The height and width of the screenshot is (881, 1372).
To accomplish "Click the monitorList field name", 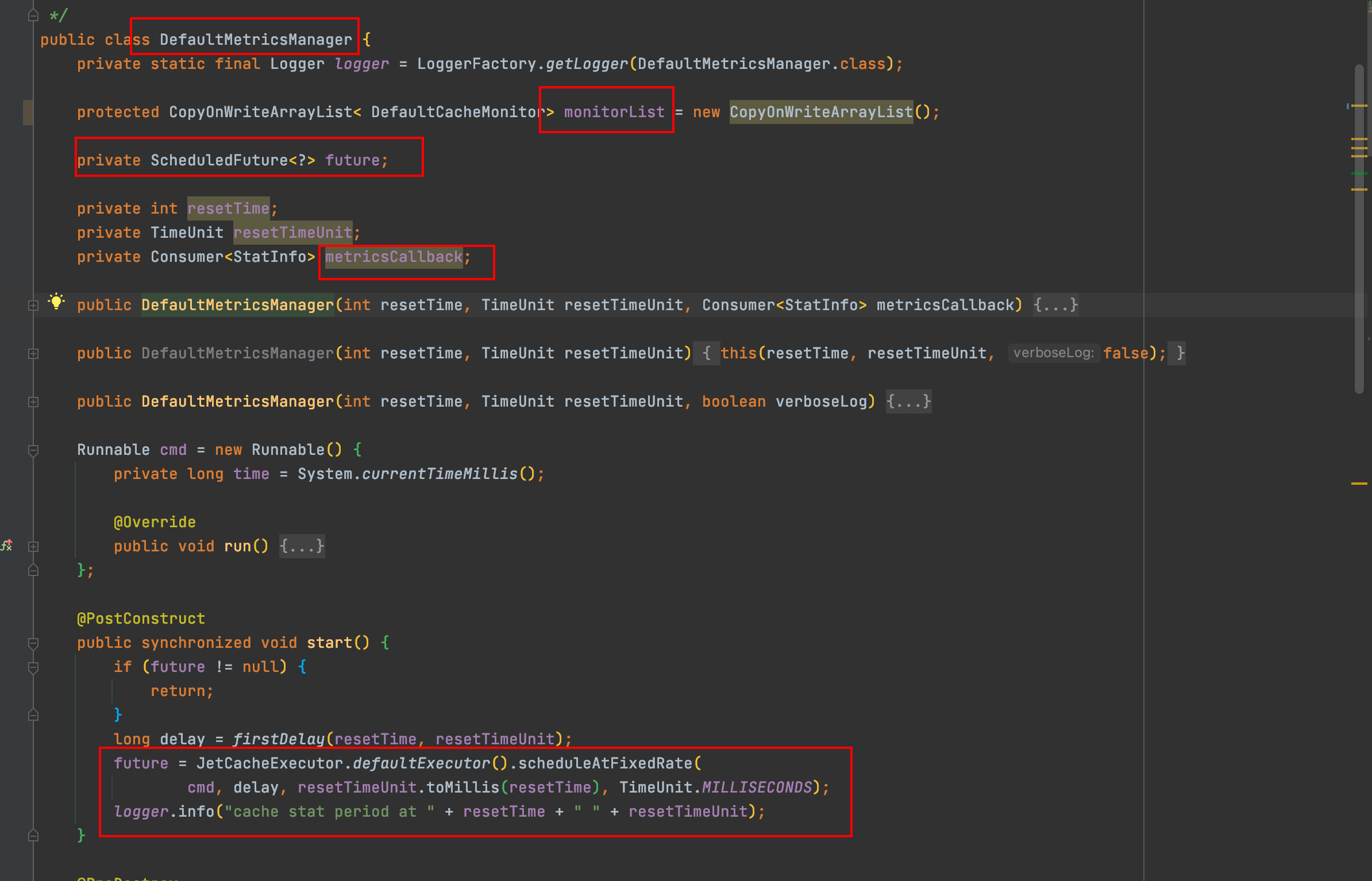I will tap(614, 112).
